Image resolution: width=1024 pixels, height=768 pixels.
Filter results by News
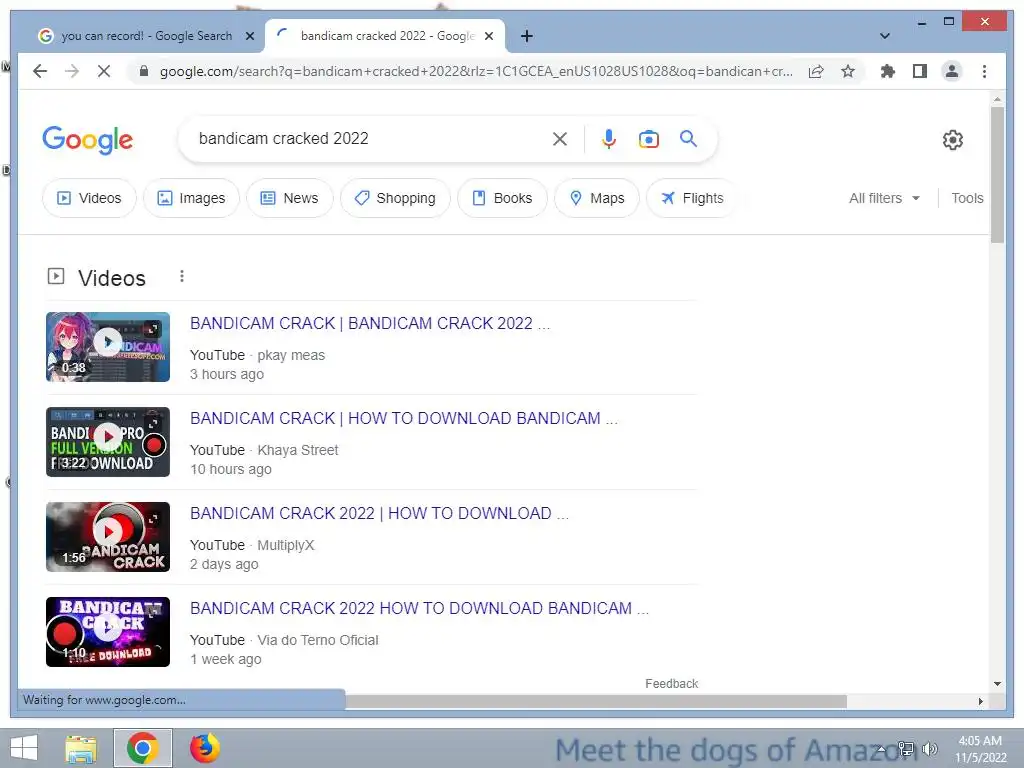289,198
